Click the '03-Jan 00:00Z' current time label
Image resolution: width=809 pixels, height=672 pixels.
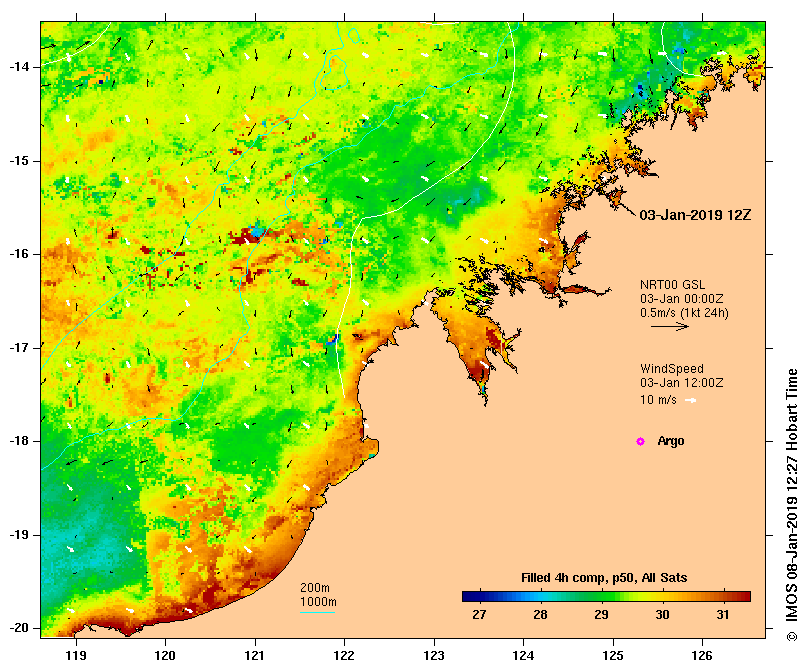click(682, 299)
